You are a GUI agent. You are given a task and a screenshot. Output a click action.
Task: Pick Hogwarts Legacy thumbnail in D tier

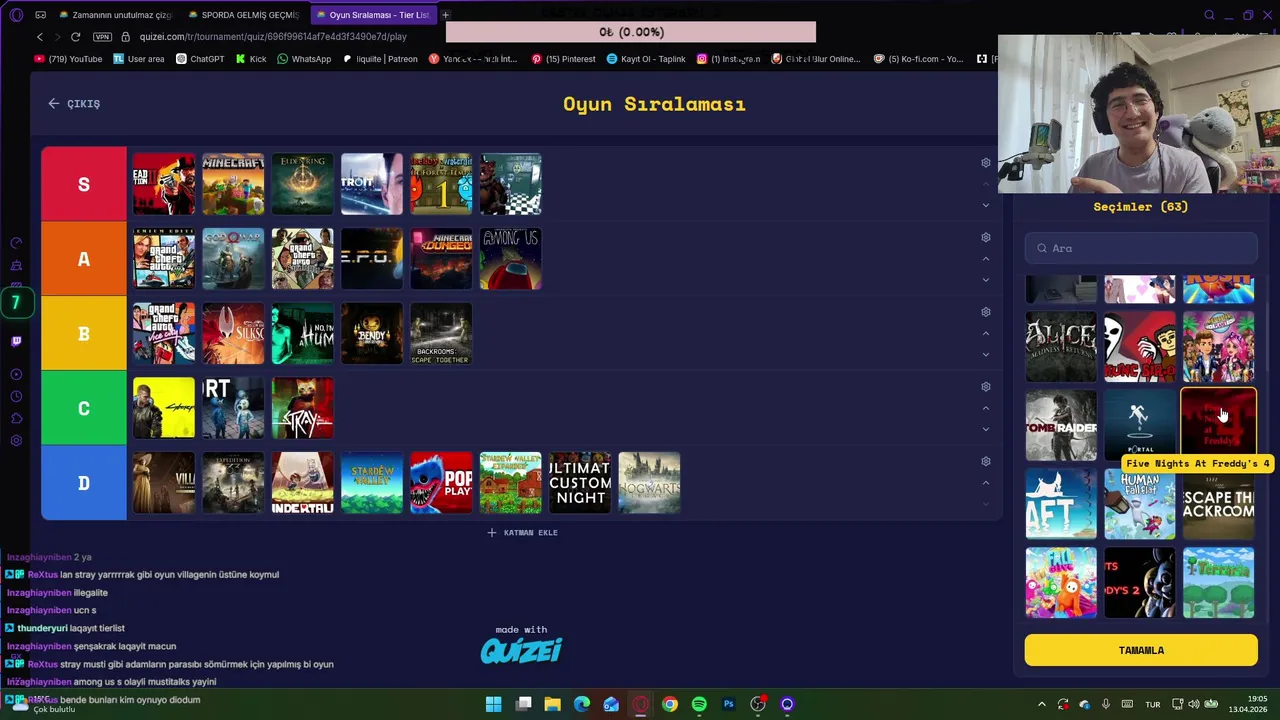[649, 483]
